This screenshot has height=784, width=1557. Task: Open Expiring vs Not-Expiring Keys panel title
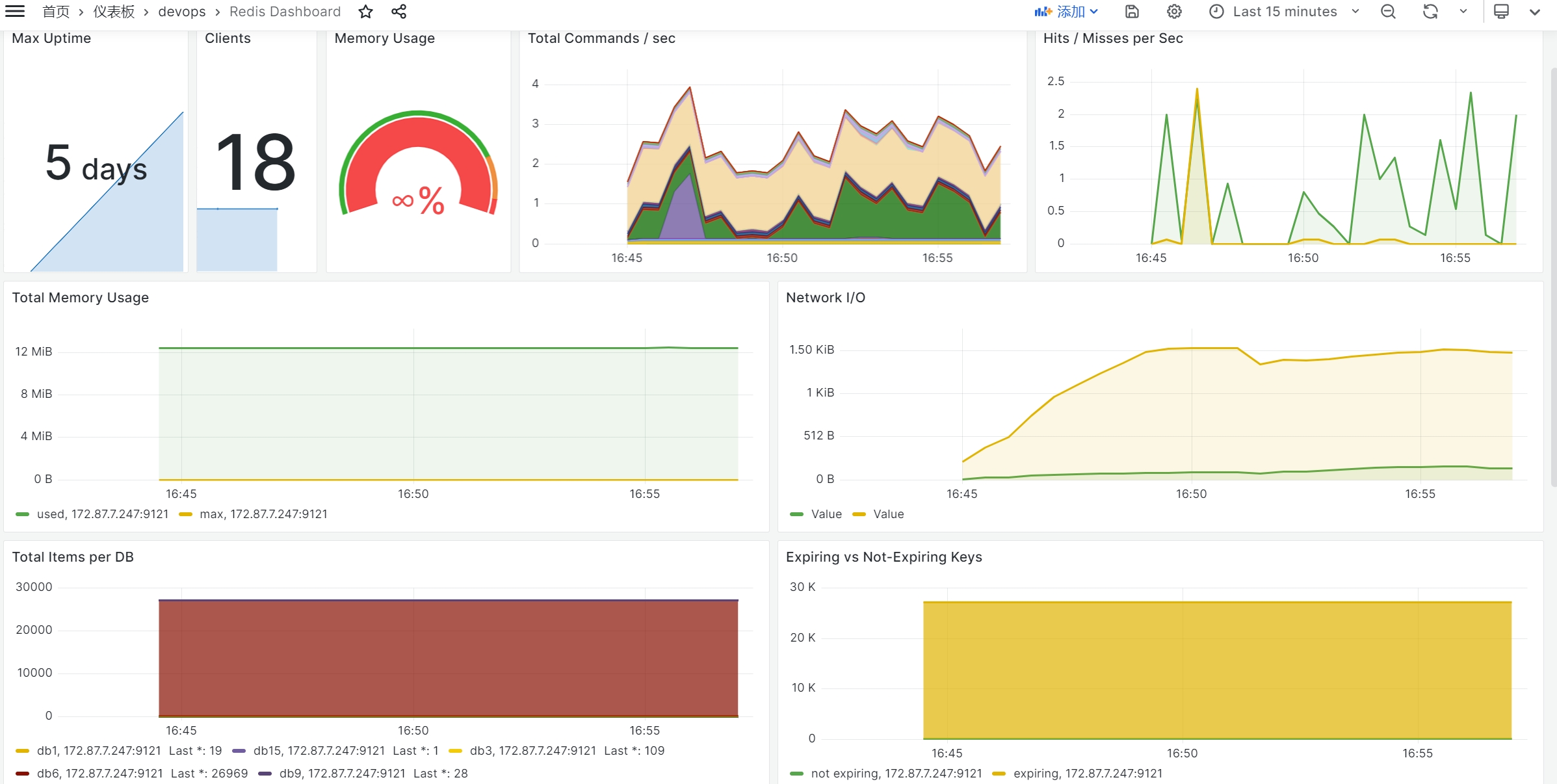[x=884, y=557]
